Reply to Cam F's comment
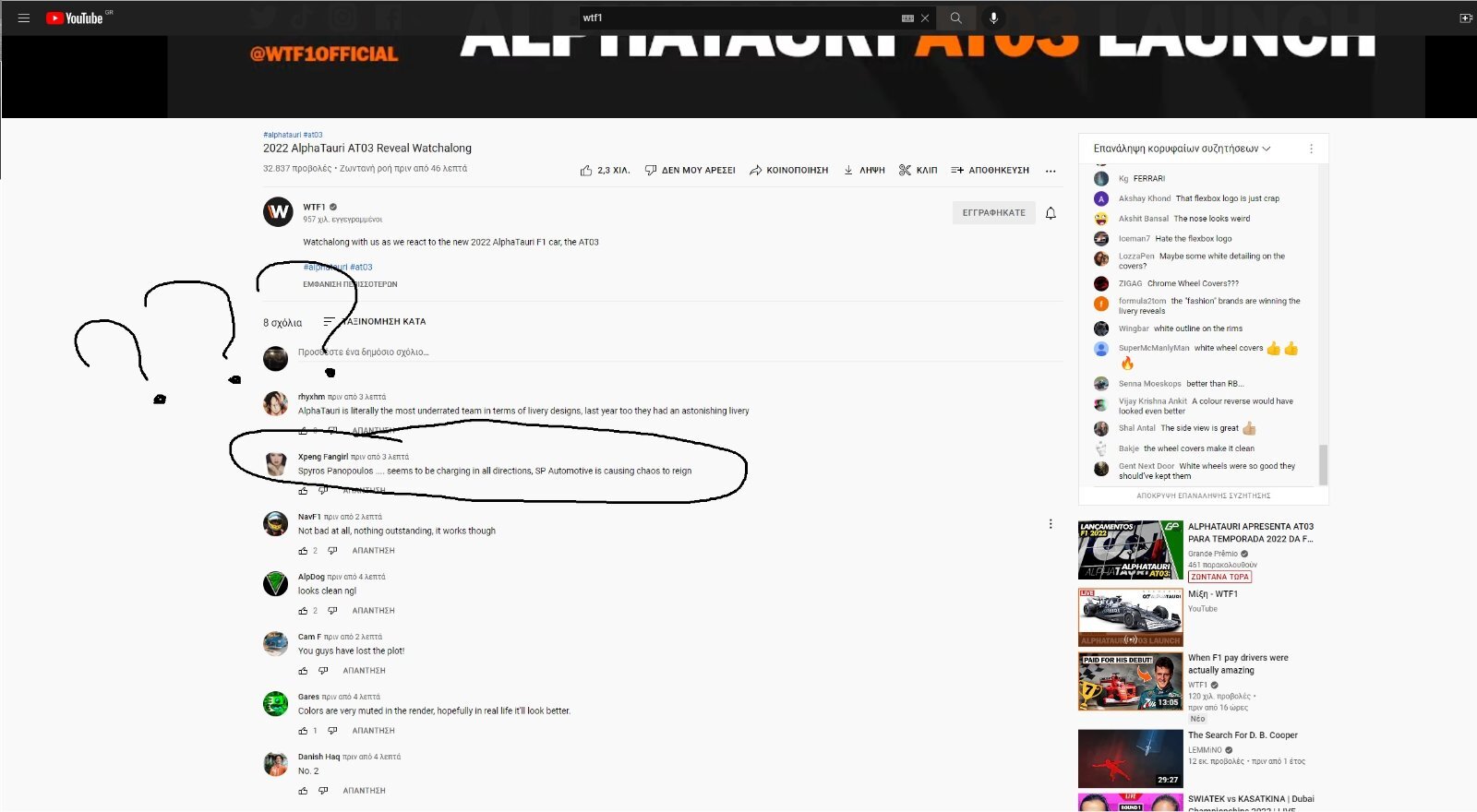 [x=364, y=671]
